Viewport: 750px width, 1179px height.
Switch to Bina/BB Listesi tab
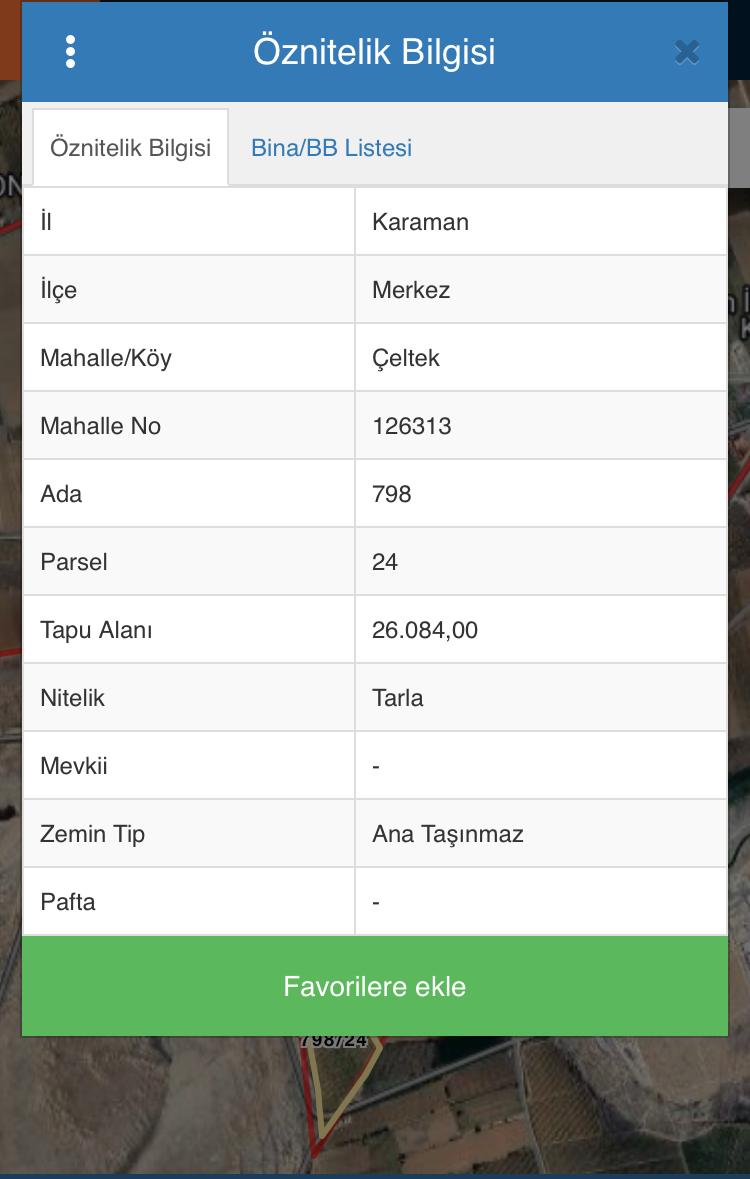[331, 148]
